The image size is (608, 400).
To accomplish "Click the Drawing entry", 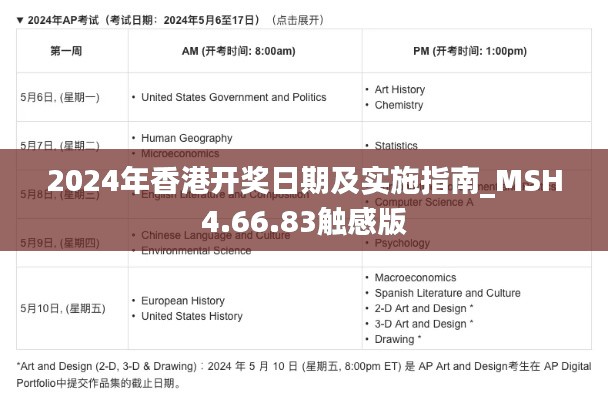I will 398,340.
